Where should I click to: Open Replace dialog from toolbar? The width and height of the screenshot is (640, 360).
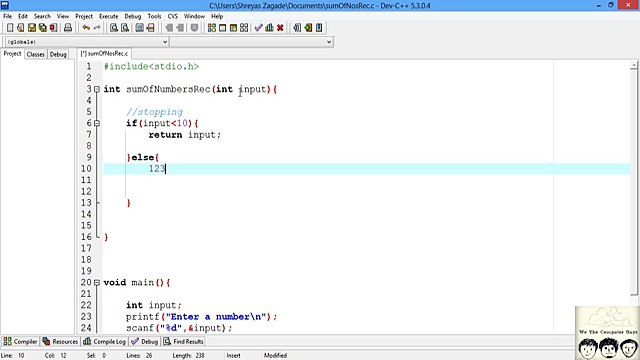tap(125, 28)
